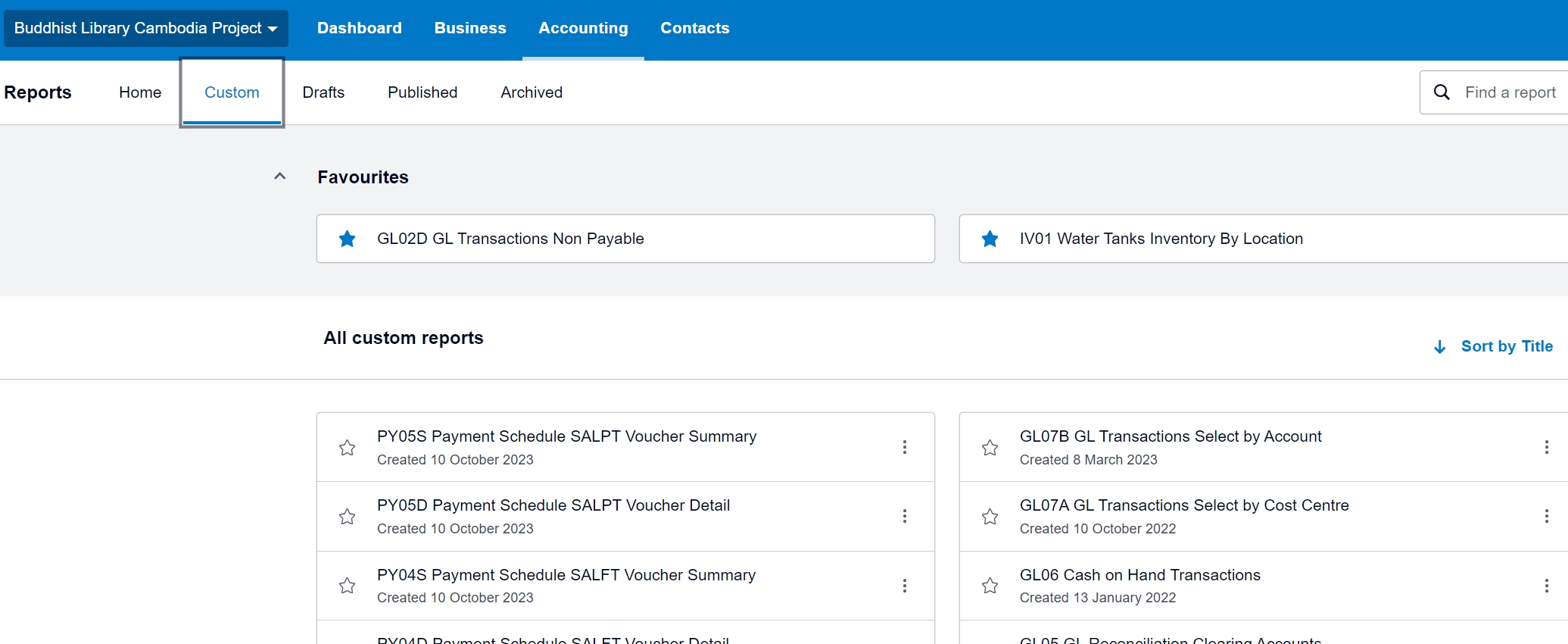Open GL06 Cash on Hand Transactions report

tap(1139, 575)
